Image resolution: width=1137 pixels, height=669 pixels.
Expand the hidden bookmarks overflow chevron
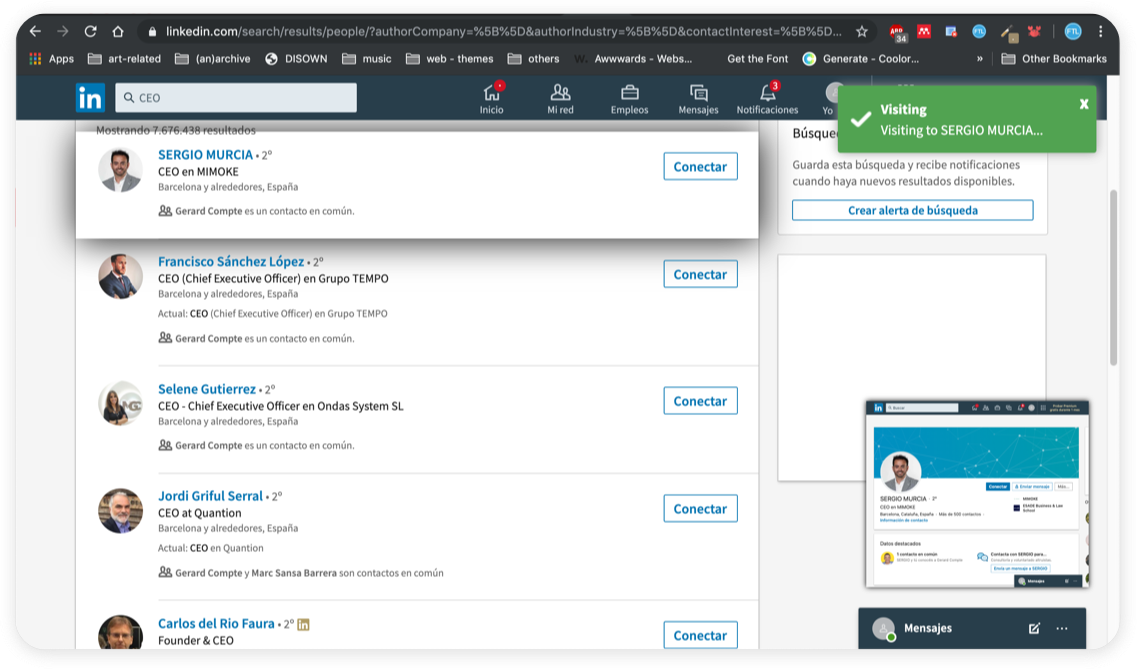click(x=980, y=59)
